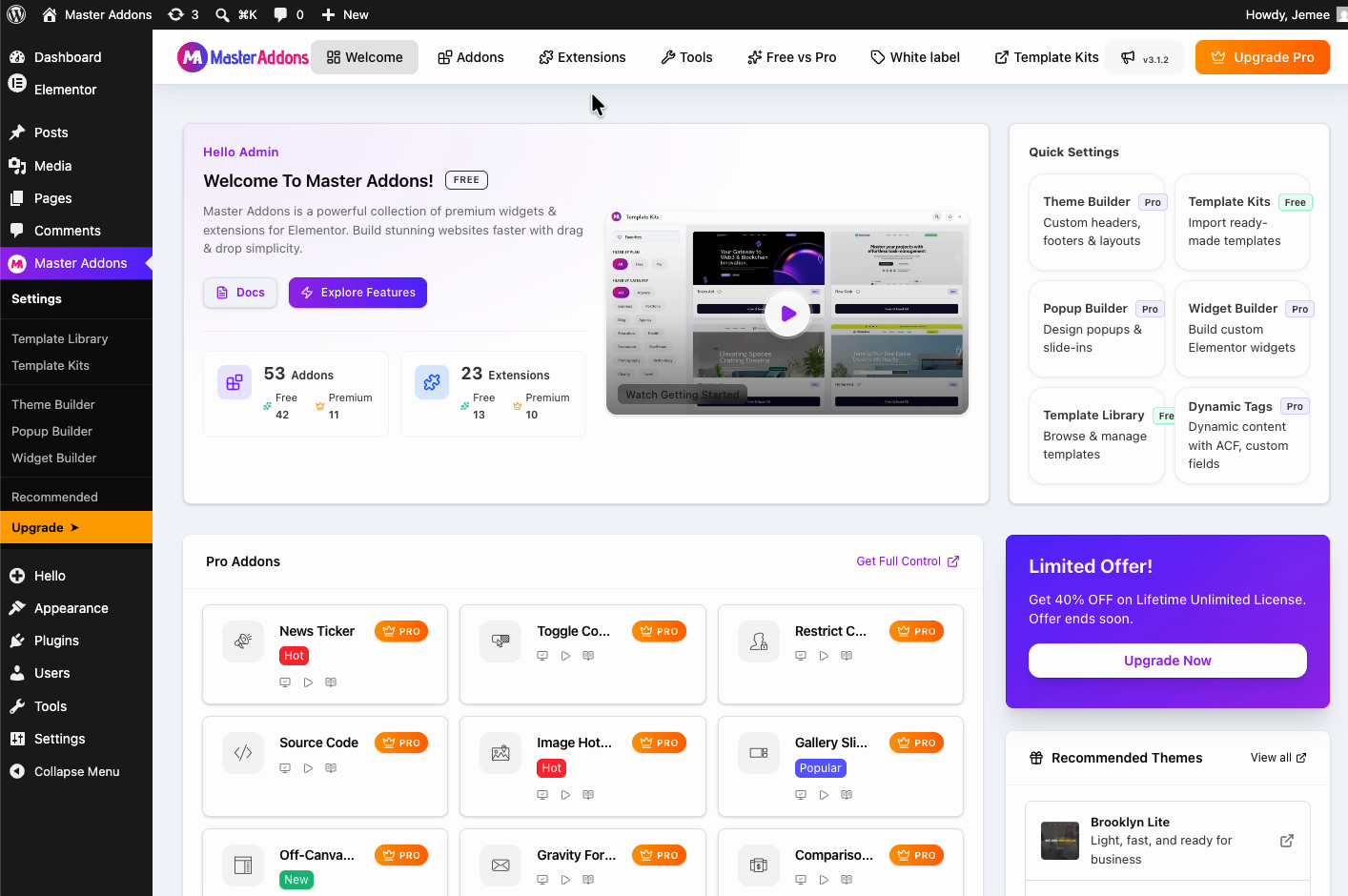Click the Master Addons site name
Screen dimensions: 1348x896
(x=97, y=14)
